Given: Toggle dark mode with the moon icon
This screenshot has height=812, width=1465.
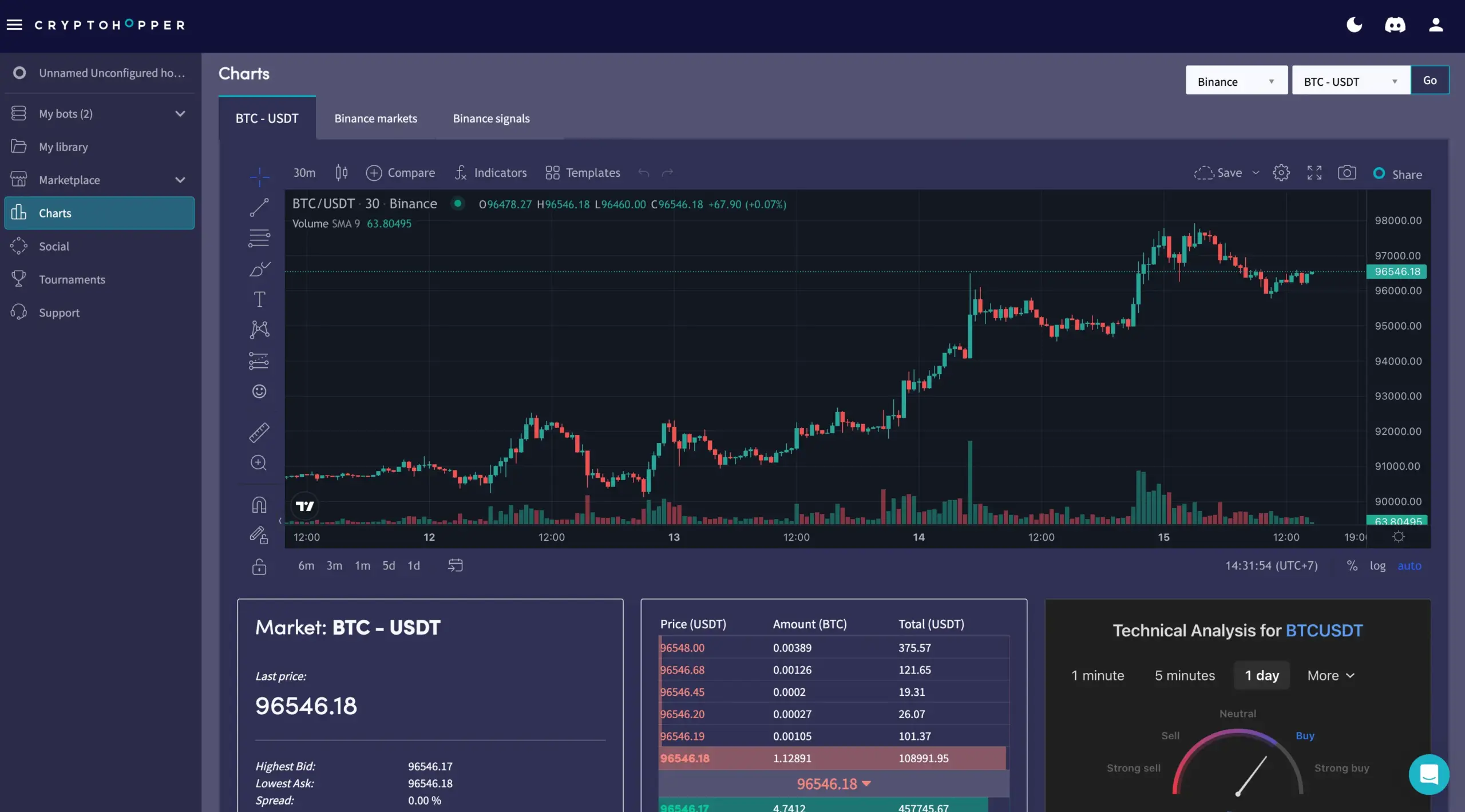Looking at the screenshot, I should pos(1354,25).
